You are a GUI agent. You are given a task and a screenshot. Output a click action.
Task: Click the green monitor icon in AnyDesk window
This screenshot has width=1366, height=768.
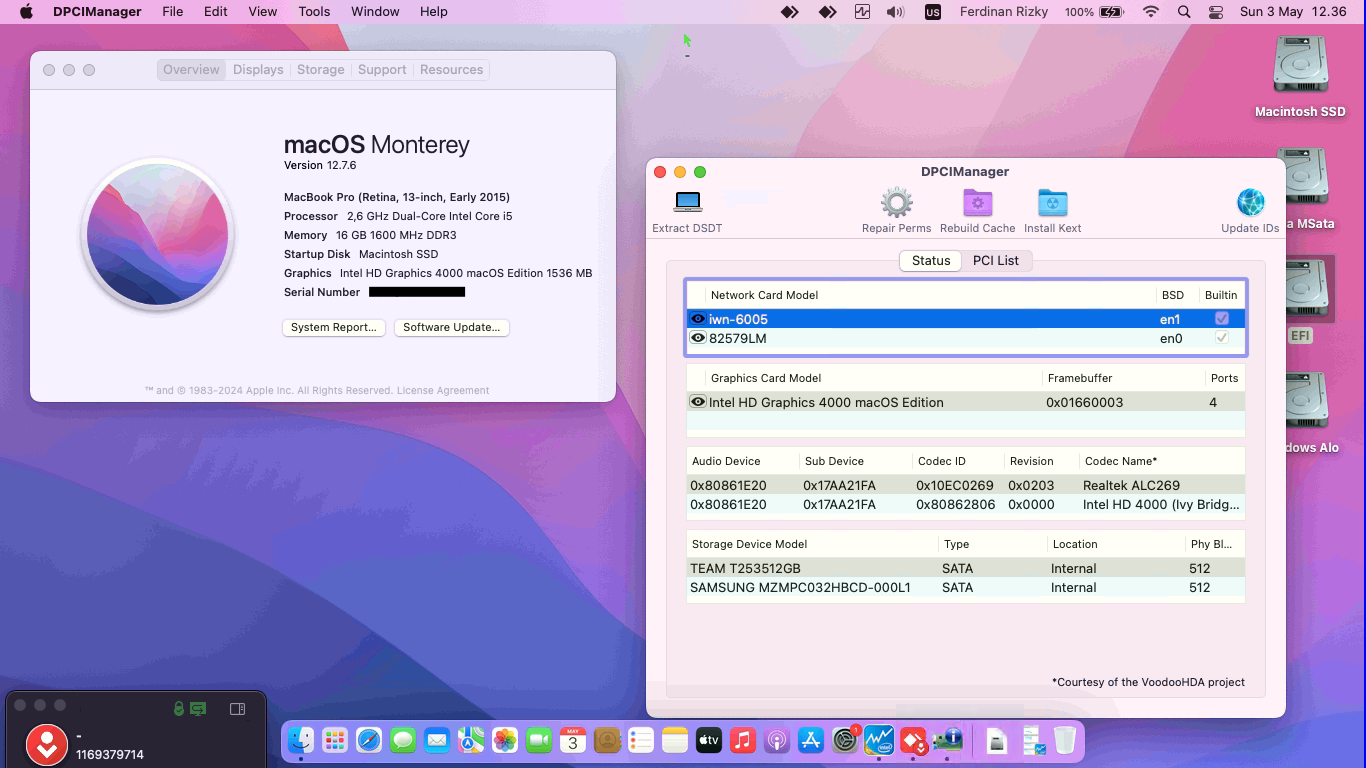(198, 709)
